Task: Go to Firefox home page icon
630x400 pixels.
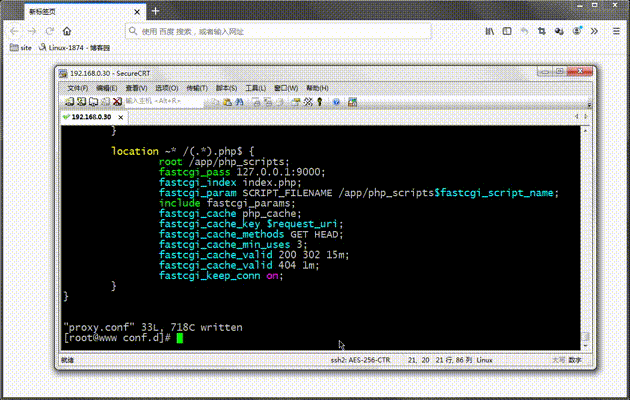Action: [67, 31]
